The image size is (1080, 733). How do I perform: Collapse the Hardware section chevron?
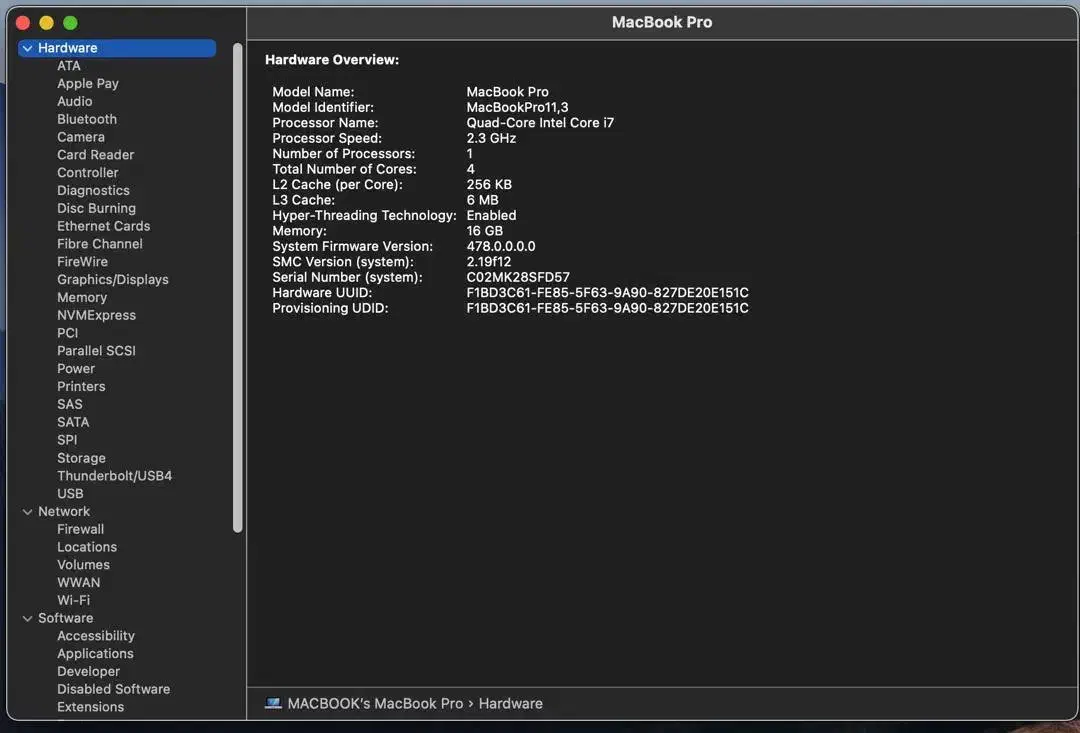(27, 48)
